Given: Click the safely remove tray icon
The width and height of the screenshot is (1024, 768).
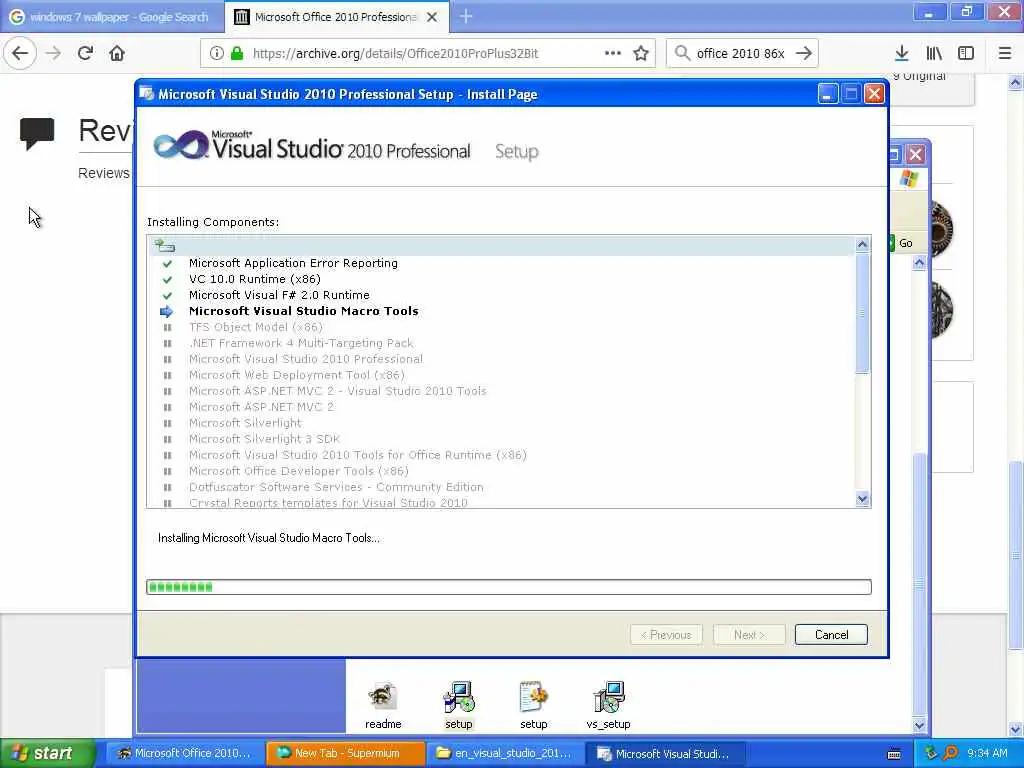Looking at the screenshot, I should point(931,753).
